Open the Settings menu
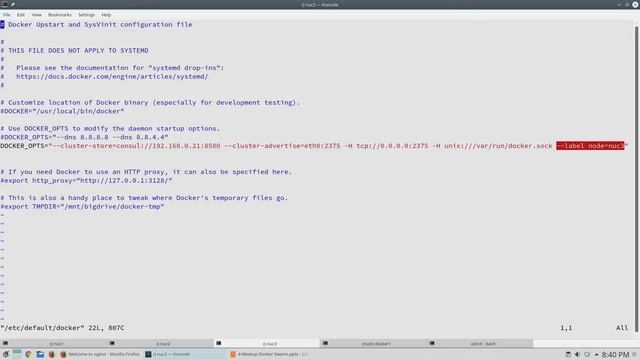The width and height of the screenshot is (640, 360). 86,15
